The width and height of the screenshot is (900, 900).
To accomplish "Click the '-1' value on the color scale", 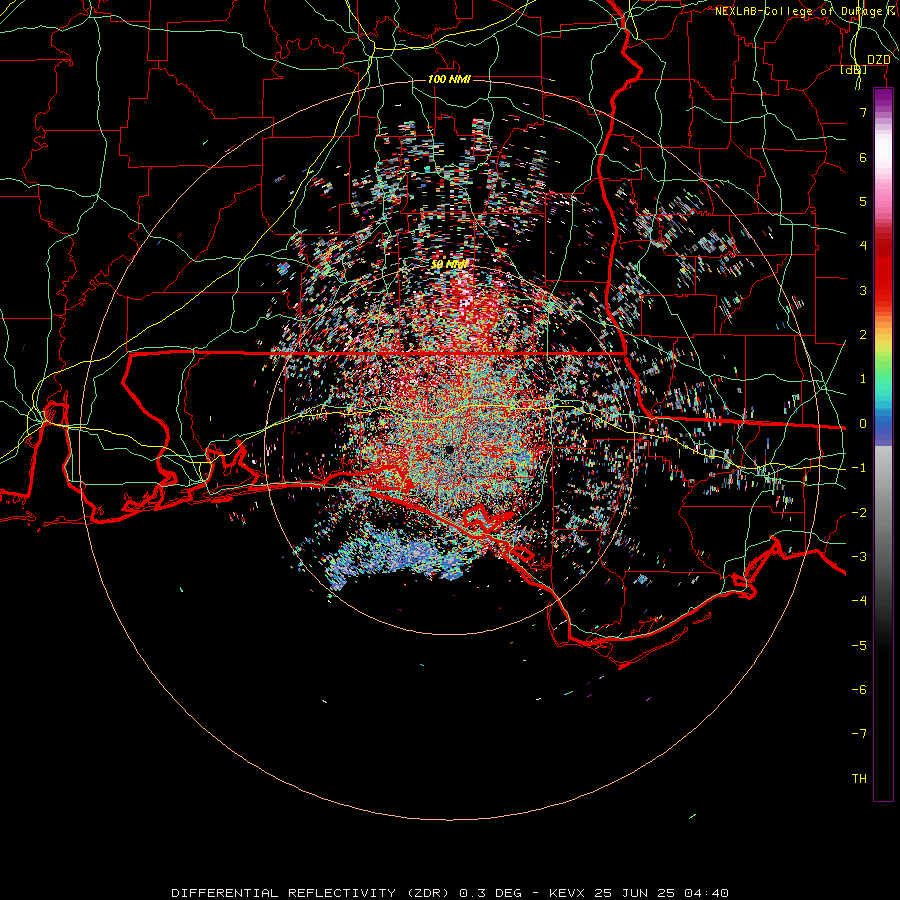I will tap(859, 468).
